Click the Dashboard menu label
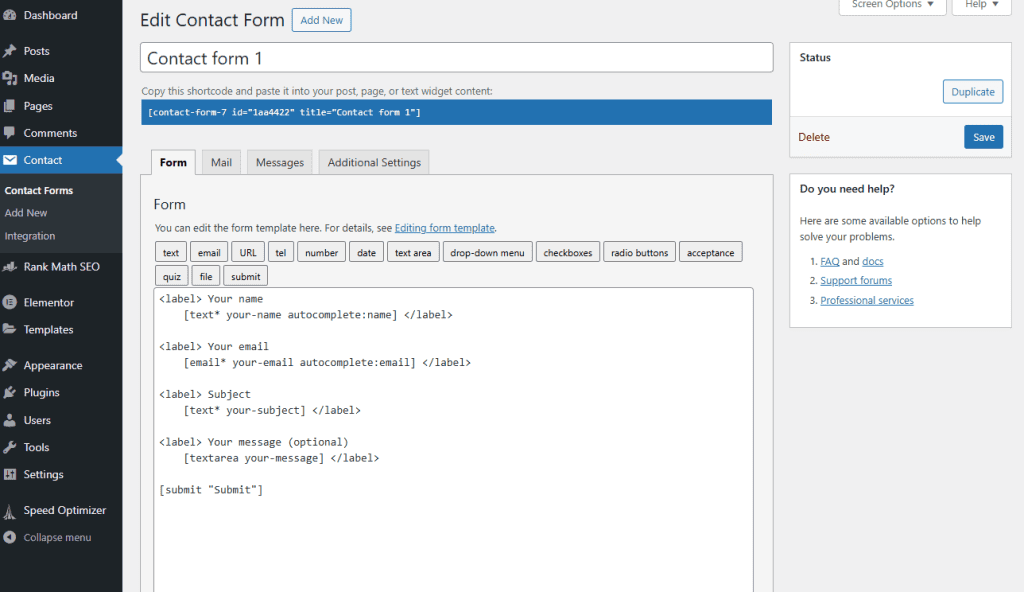Image resolution: width=1024 pixels, height=592 pixels. [50, 15]
